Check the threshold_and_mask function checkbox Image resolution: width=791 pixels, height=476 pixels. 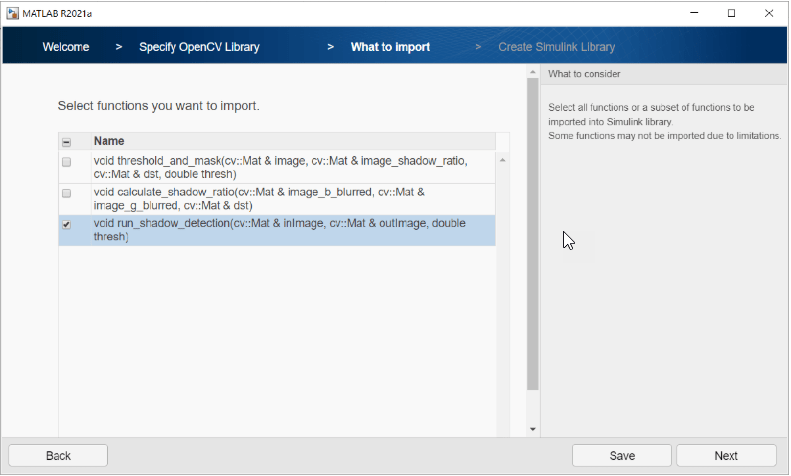(66, 162)
